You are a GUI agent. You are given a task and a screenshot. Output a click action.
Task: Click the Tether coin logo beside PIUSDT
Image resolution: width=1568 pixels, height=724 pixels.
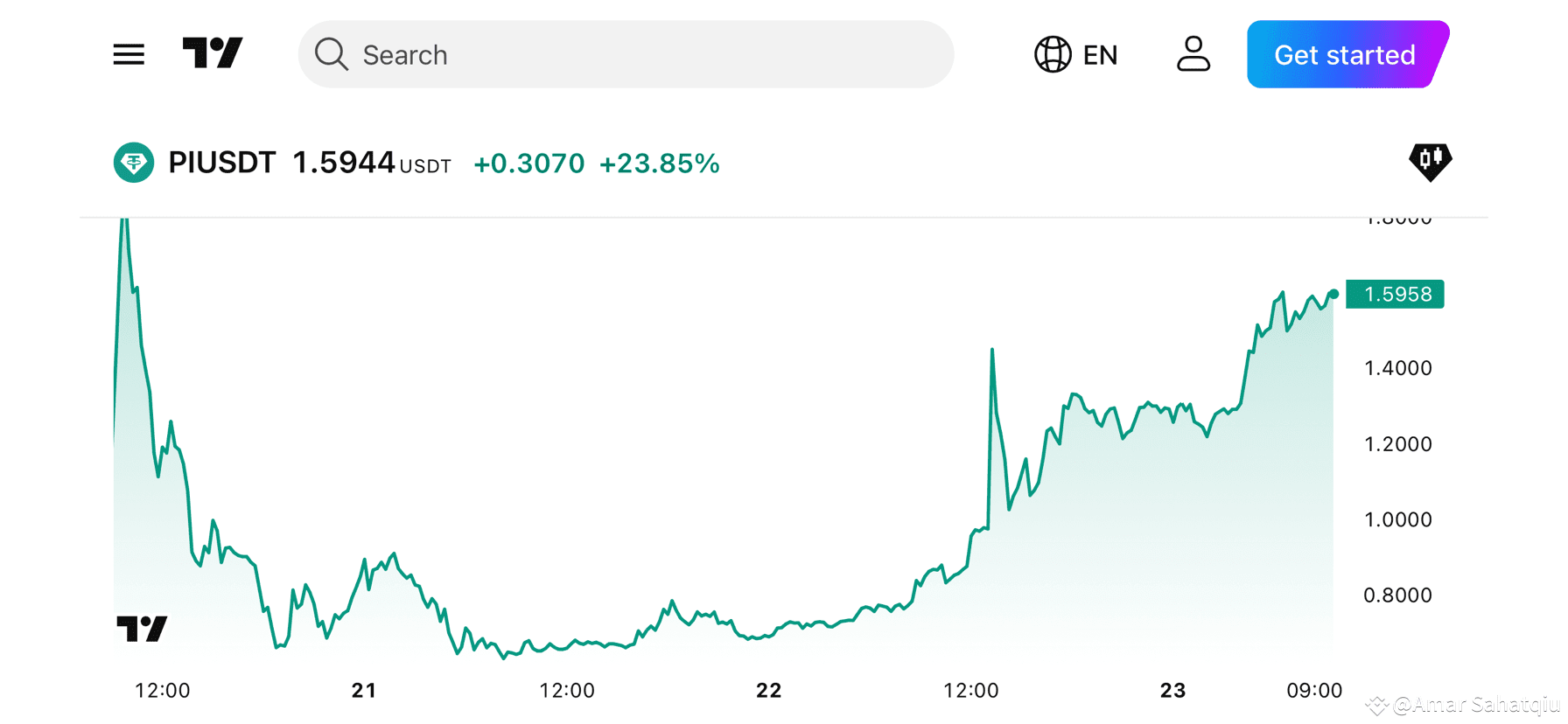click(x=133, y=162)
